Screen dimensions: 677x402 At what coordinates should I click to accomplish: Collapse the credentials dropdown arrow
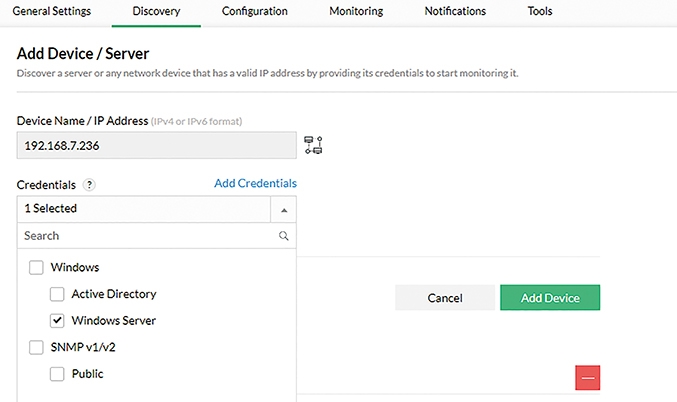(x=284, y=210)
